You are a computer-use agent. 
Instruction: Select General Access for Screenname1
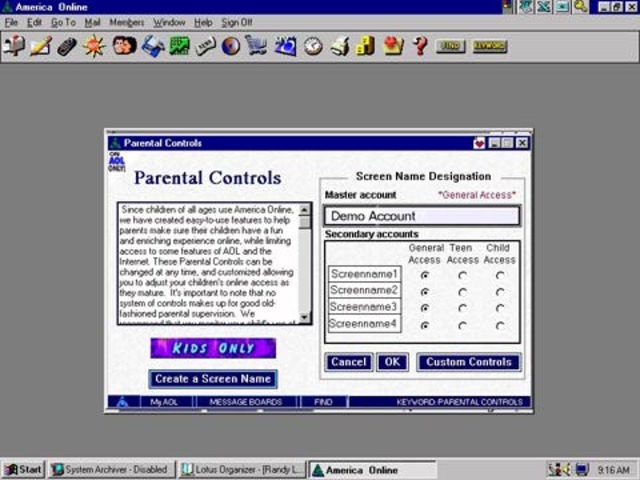click(425, 276)
